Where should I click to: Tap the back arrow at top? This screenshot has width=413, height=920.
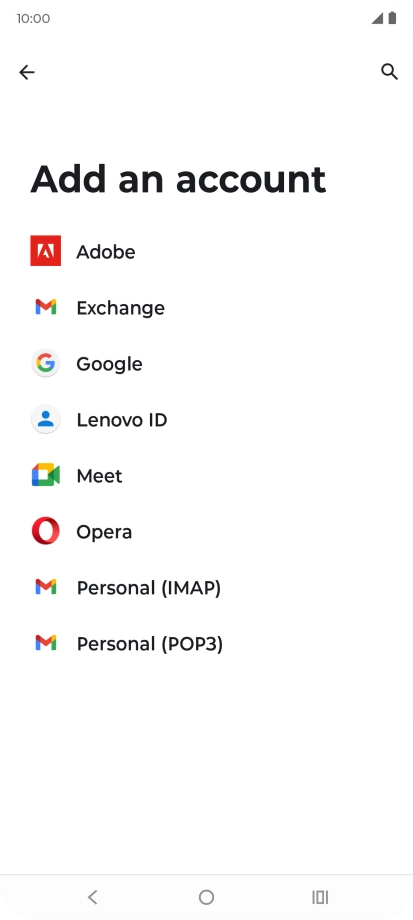(x=26, y=72)
